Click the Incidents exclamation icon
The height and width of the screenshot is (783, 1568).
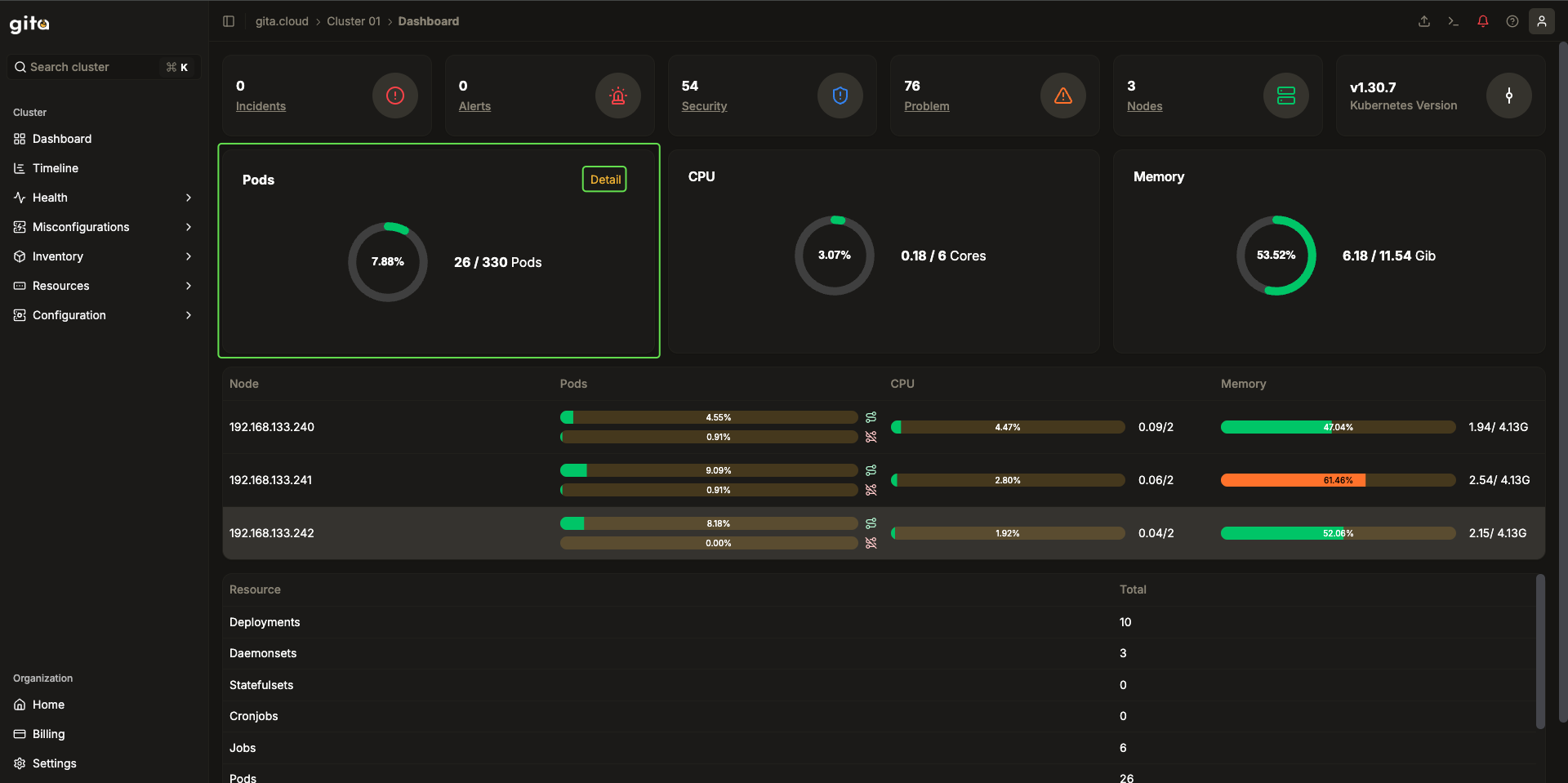pos(395,96)
